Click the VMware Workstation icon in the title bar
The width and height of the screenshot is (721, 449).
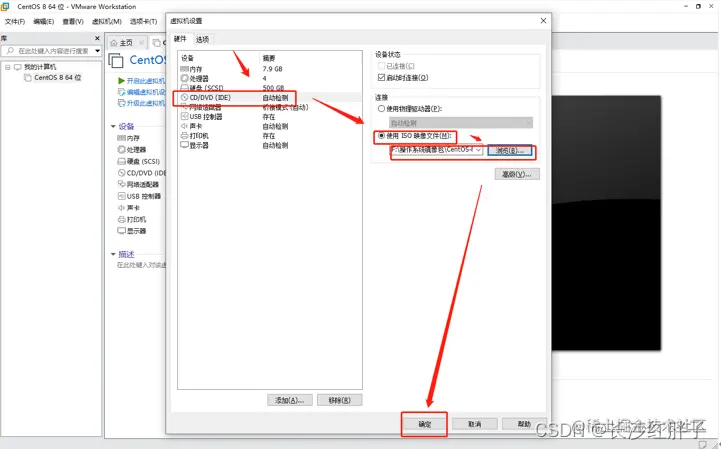click(5, 6)
